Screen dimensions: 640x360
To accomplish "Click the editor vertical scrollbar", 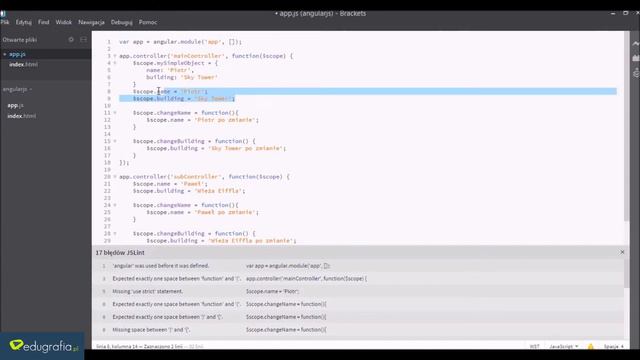I will click(627, 127).
